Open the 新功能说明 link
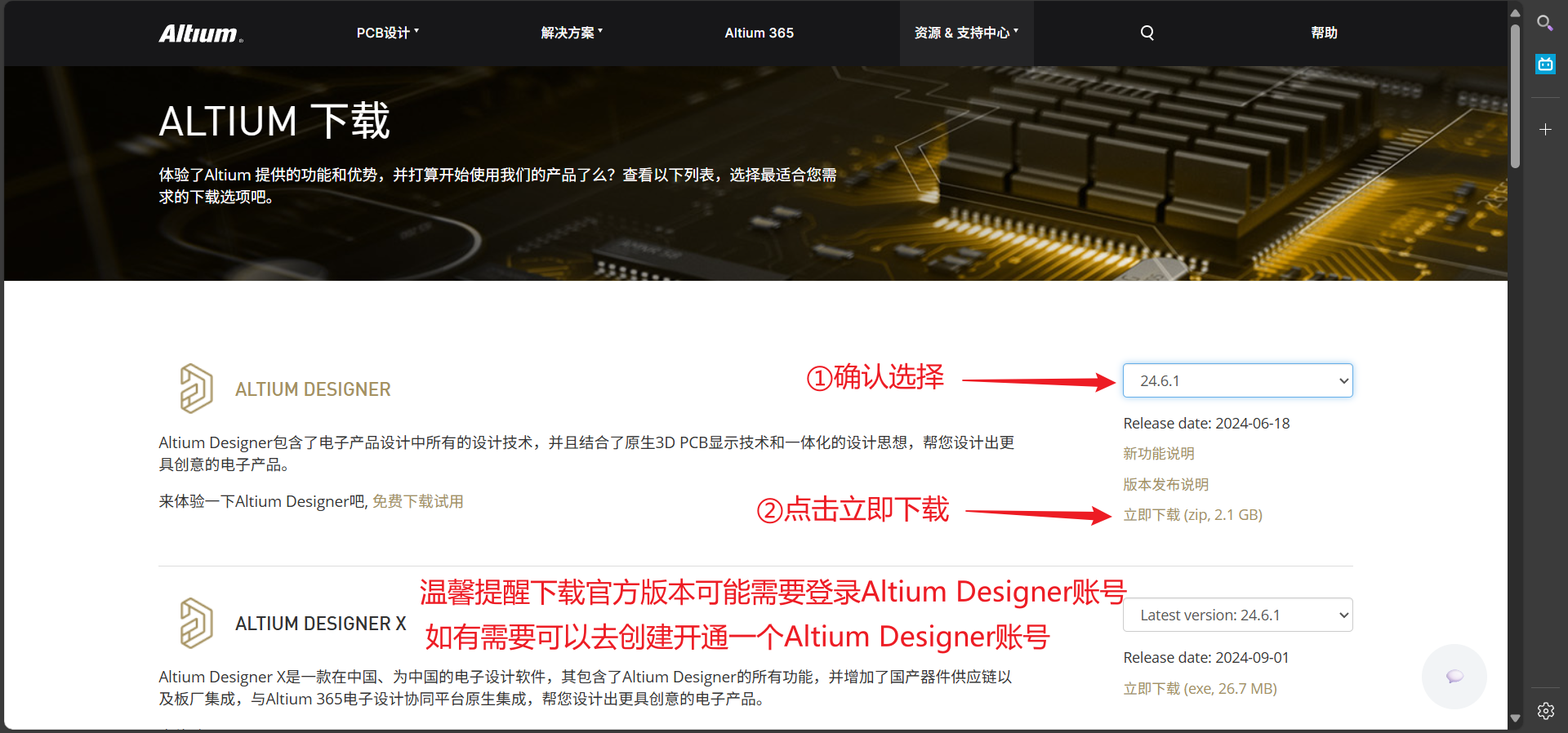This screenshot has height=733, width=1568. [x=1158, y=454]
